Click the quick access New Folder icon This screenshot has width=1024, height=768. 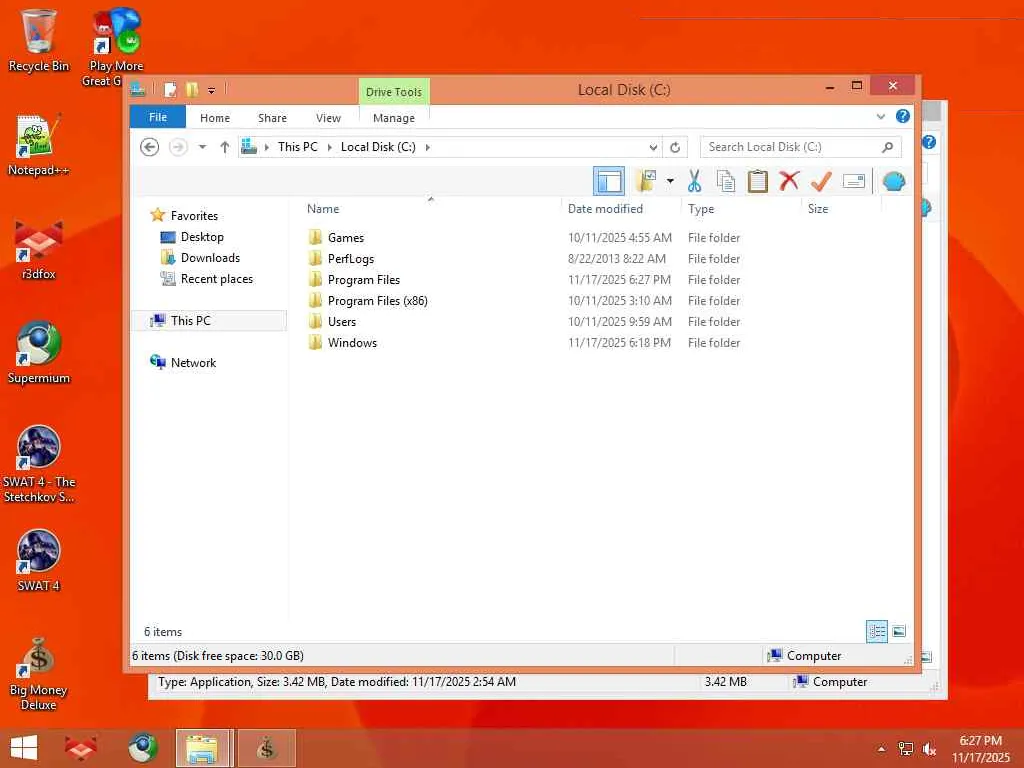[x=191, y=89]
